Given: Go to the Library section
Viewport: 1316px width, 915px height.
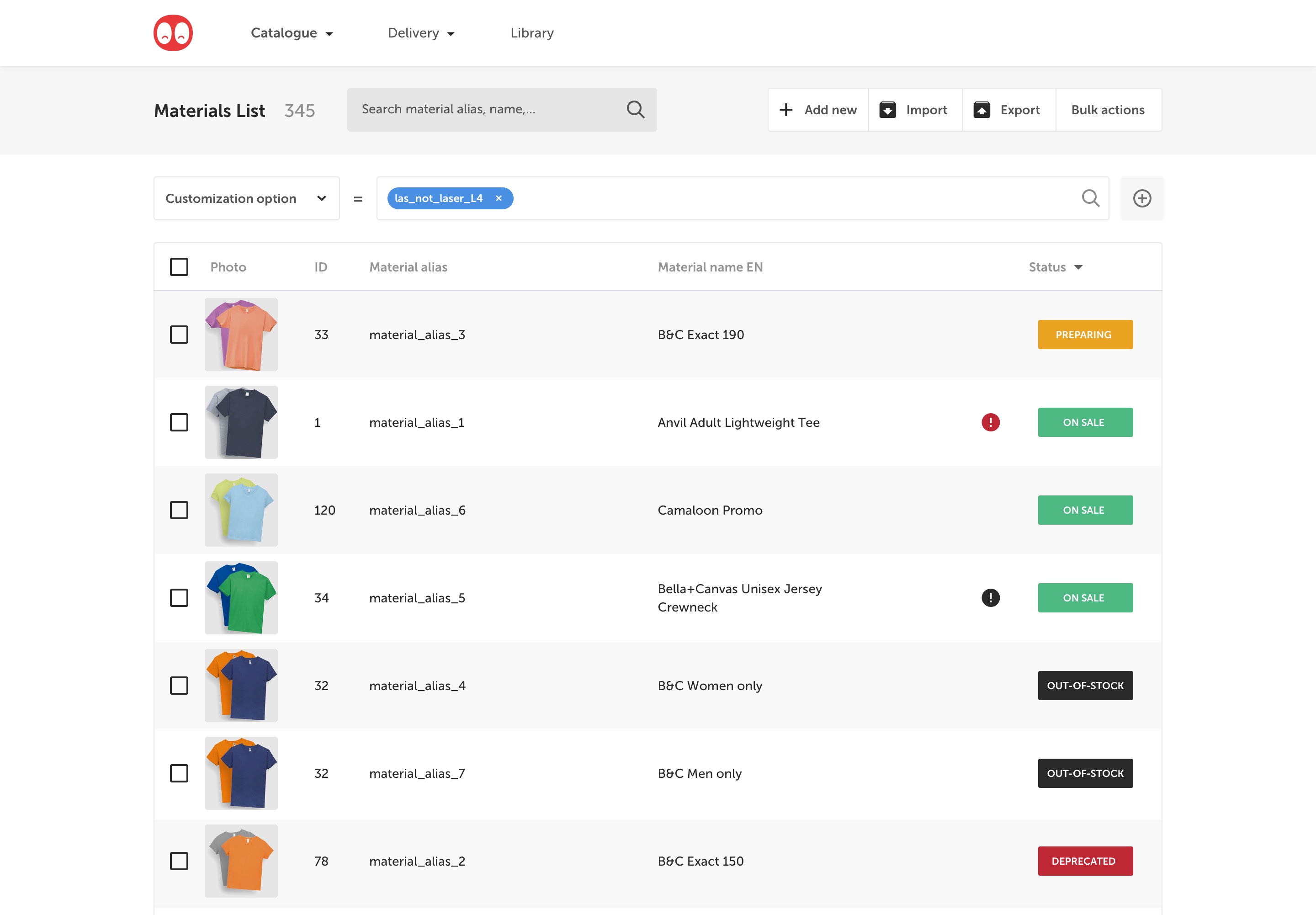Looking at the screenshot, I should (531, 33).
